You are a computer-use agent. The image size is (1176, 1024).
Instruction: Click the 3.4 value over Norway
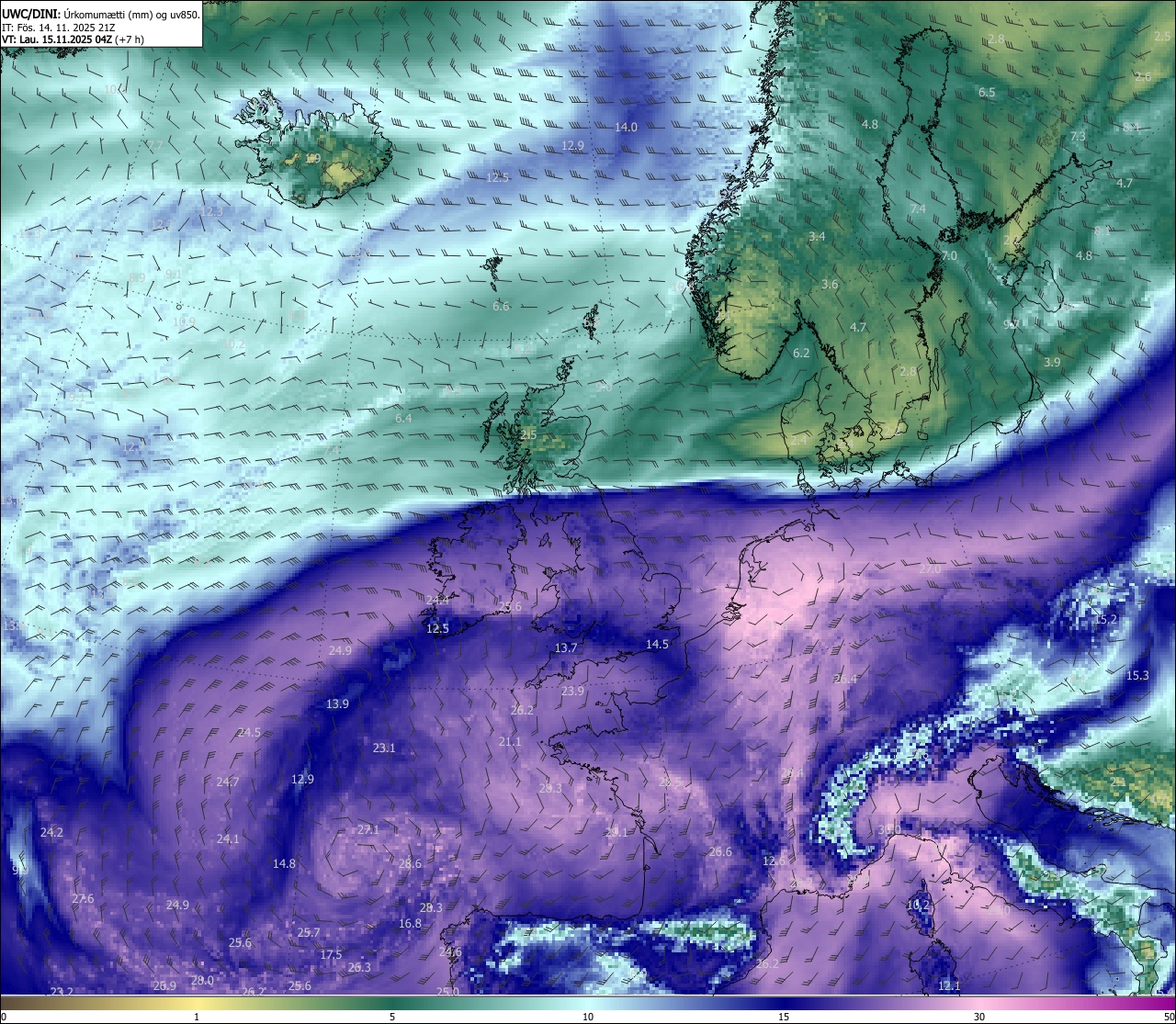tap(817, 237)
